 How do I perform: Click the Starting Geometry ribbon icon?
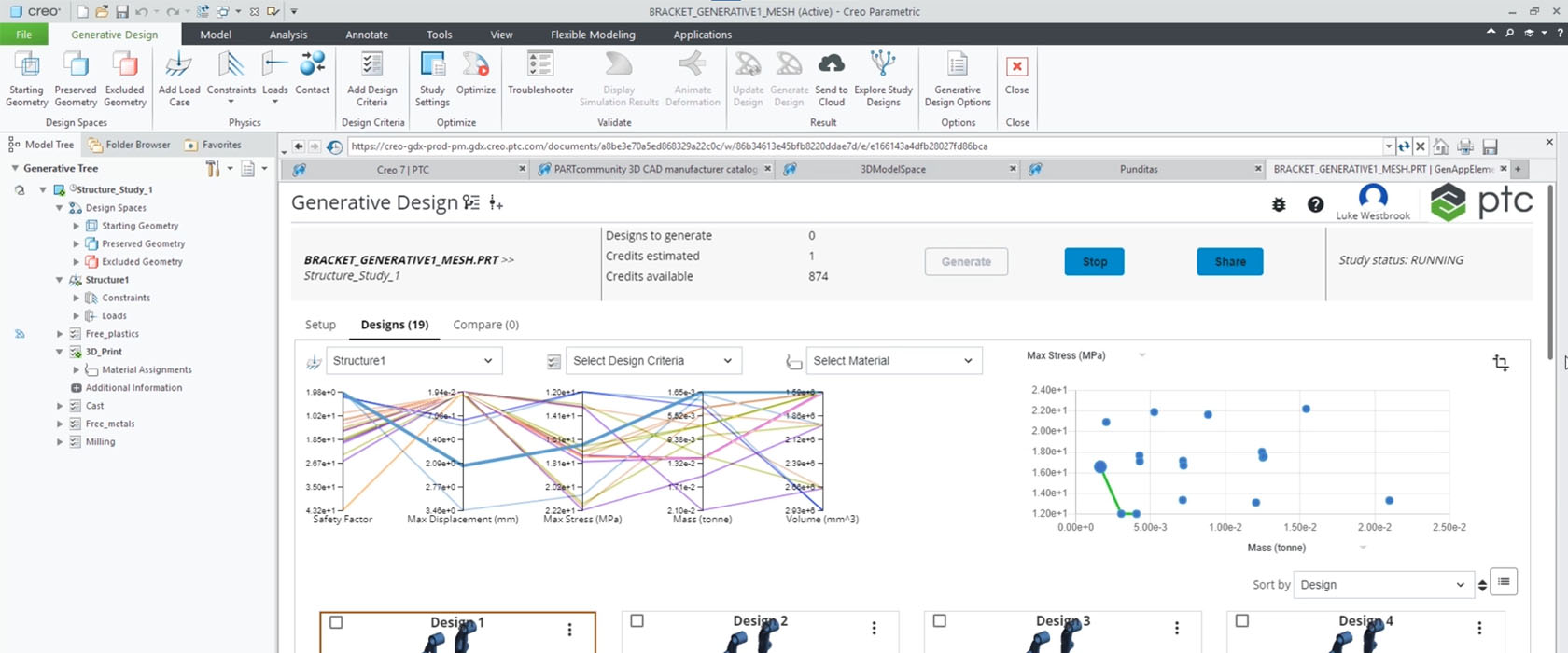tap(26, 78)
